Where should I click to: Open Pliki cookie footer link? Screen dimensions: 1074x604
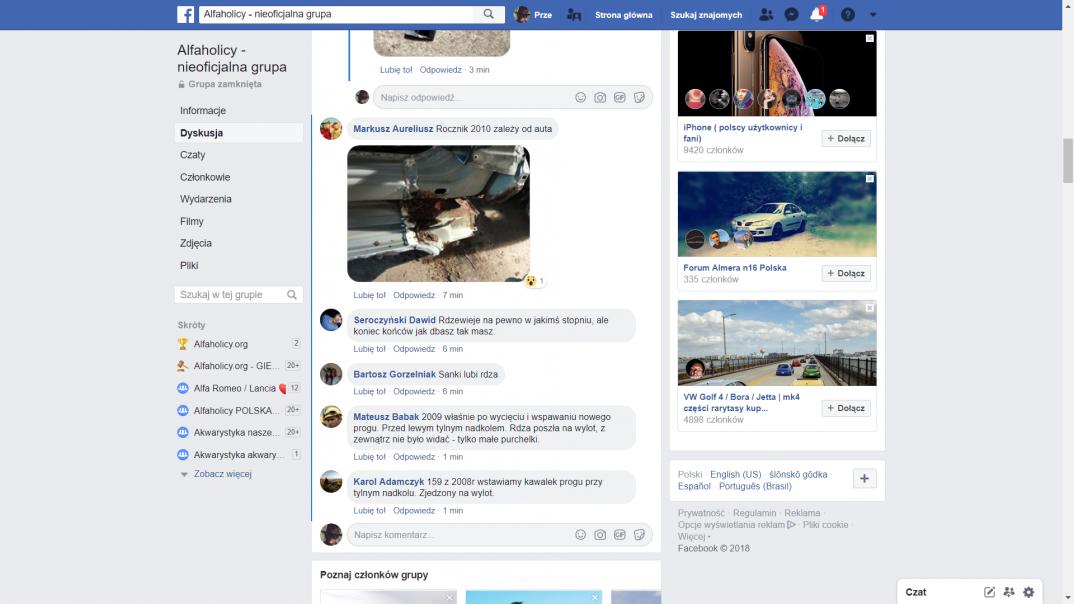point(825,525)
